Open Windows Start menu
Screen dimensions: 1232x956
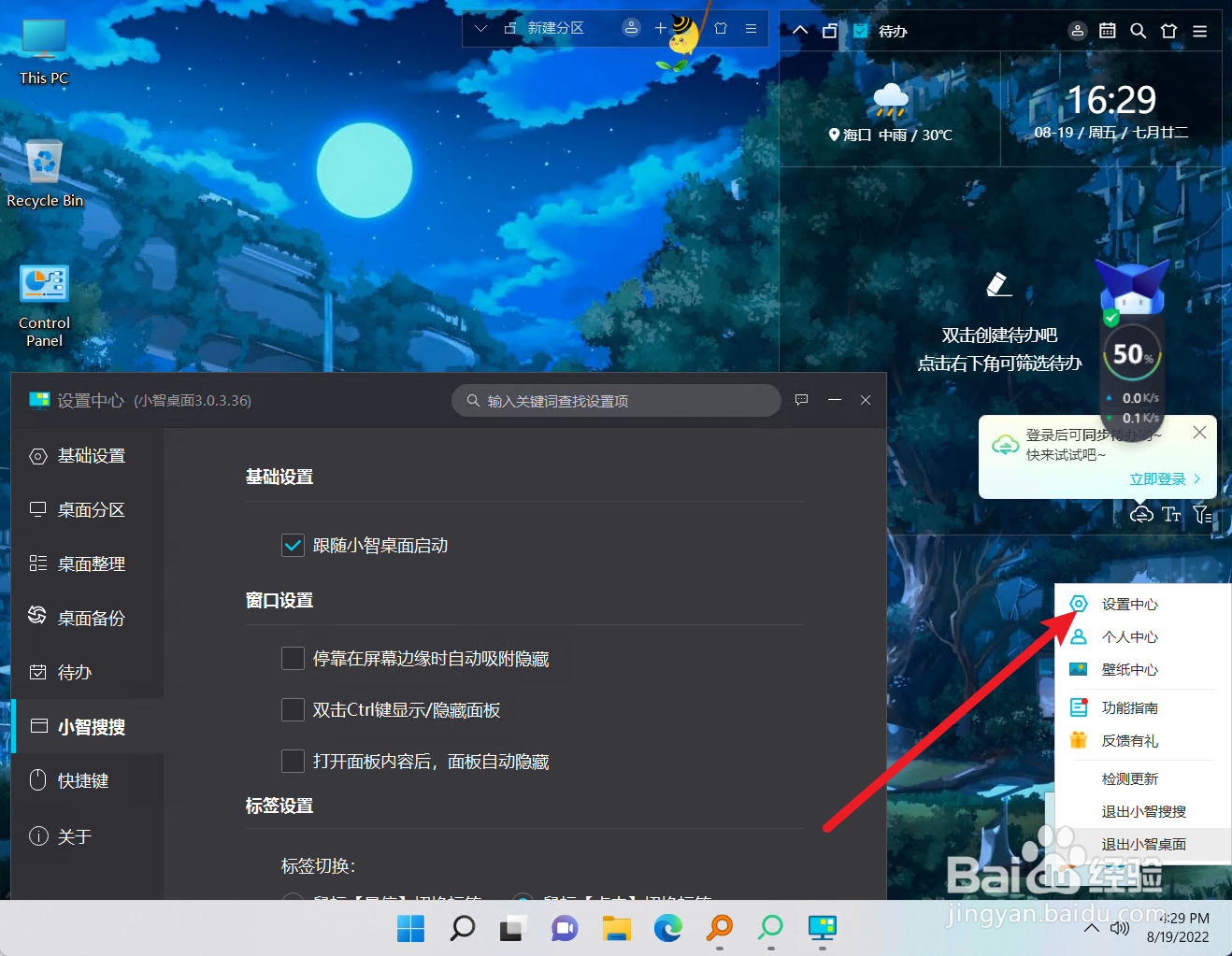pyautogui.click(x=410, y=928)
